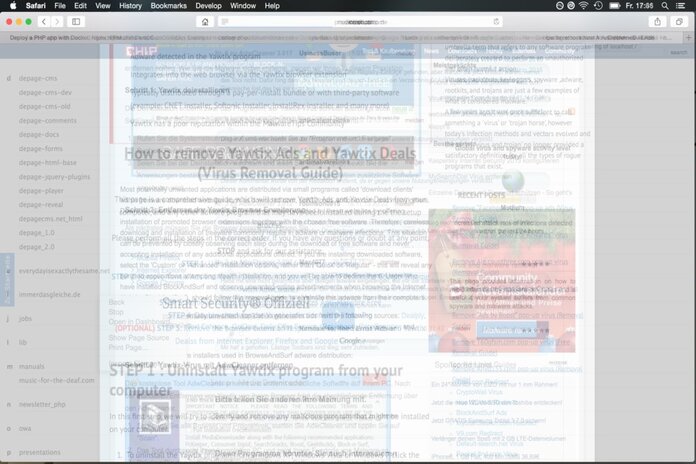Open the depage-reveal entry
Screen dimensions: 696x464
click(x=41, y=205)
